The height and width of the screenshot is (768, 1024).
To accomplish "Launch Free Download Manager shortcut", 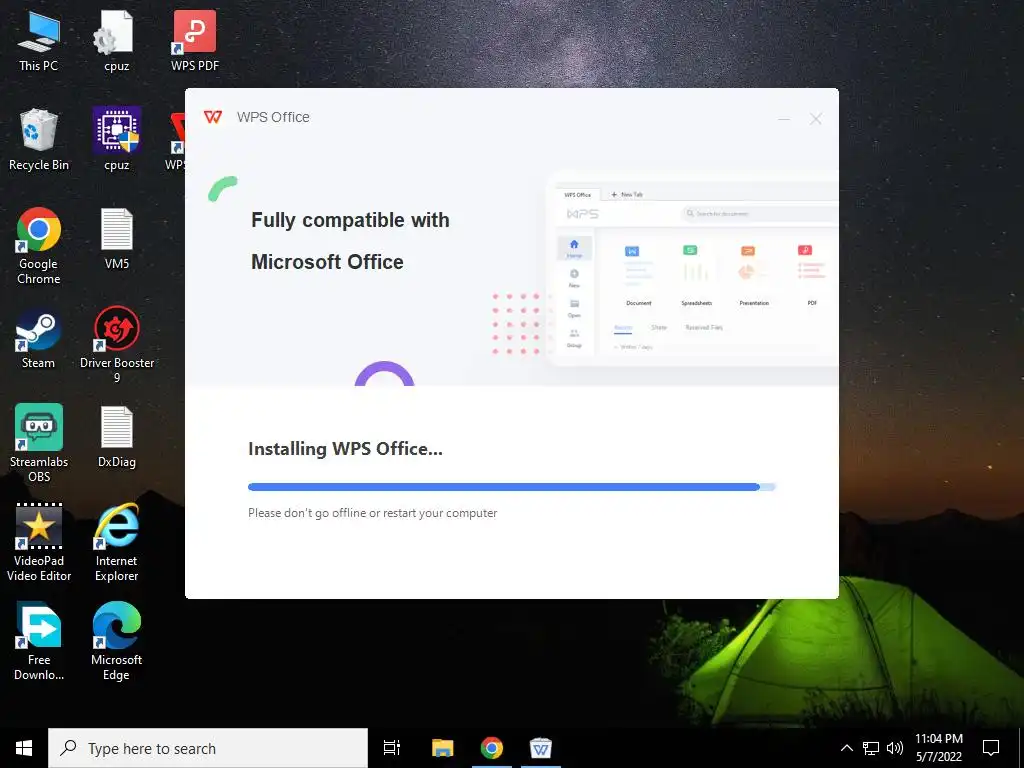I will pyautogui.click(x=39, y=641).
